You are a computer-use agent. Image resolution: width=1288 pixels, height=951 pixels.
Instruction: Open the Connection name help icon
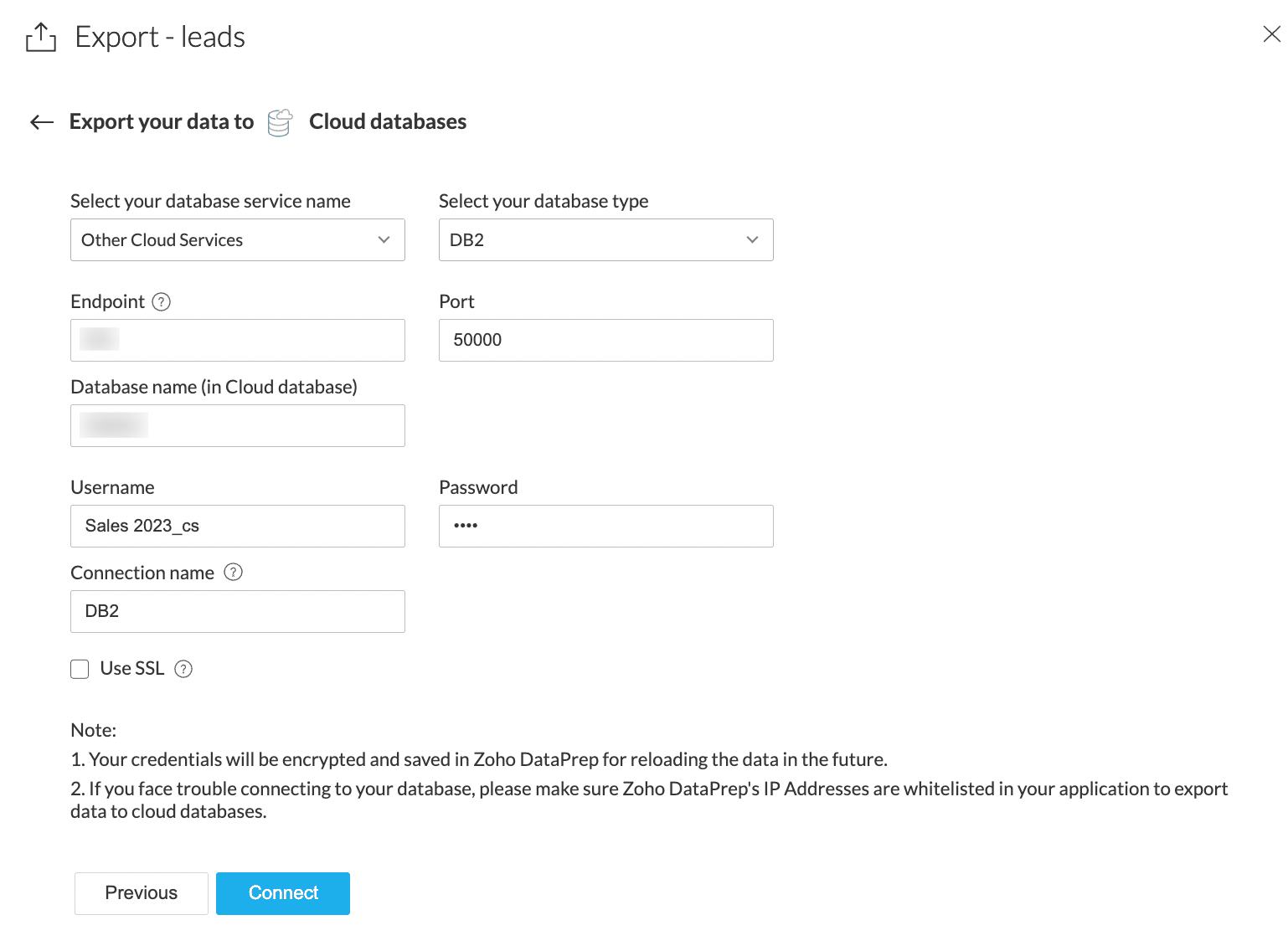click(x=234, y=573)
